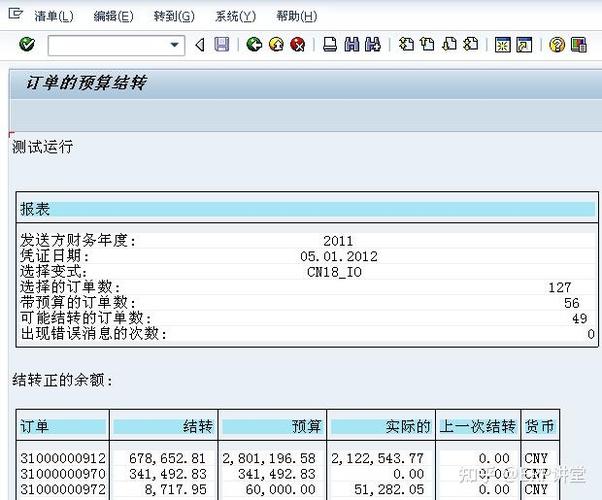
Task: Click the 结转正的余额 heading
Action: (62, 381)
